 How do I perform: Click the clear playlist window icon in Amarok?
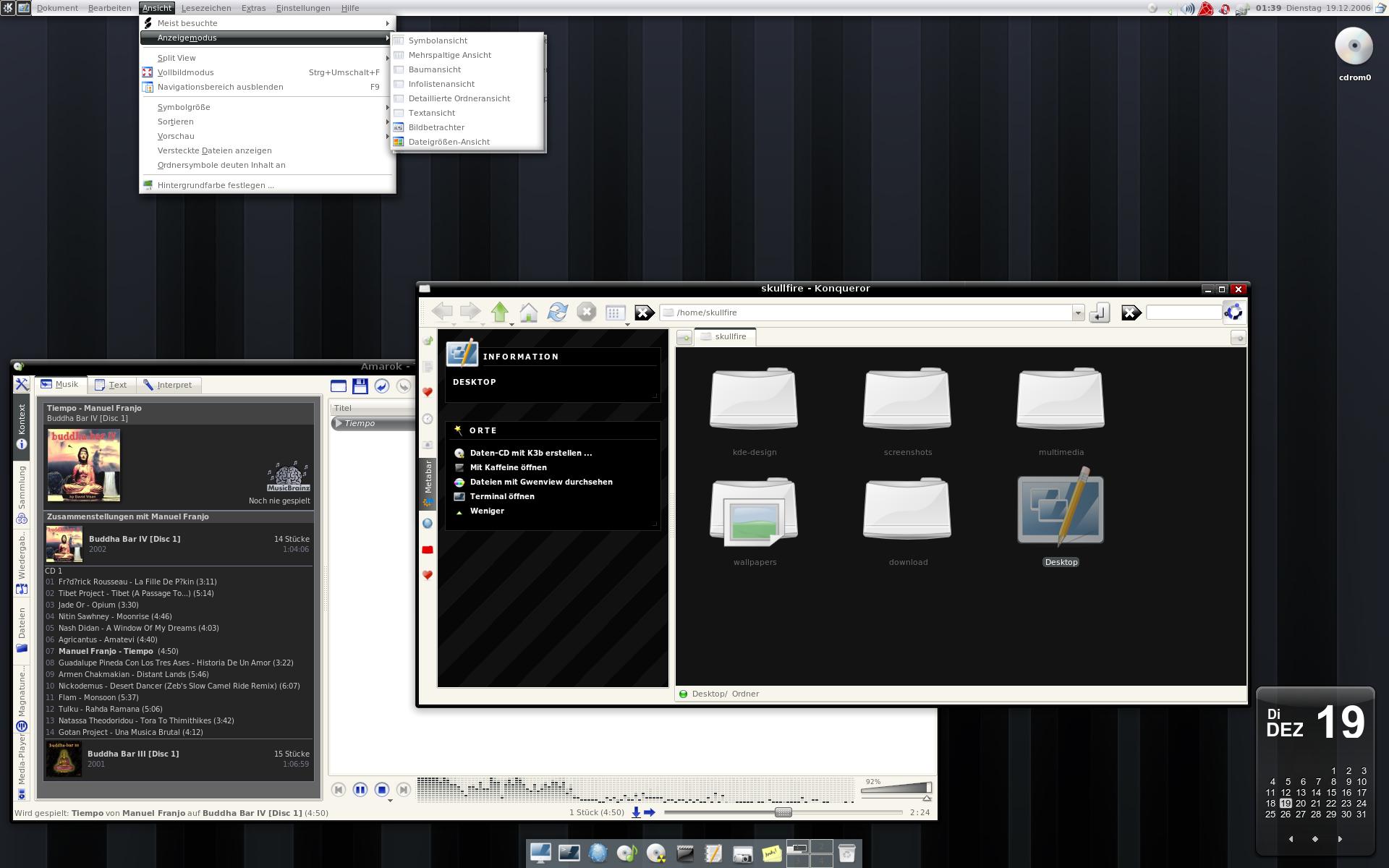[x=339, y=386]
